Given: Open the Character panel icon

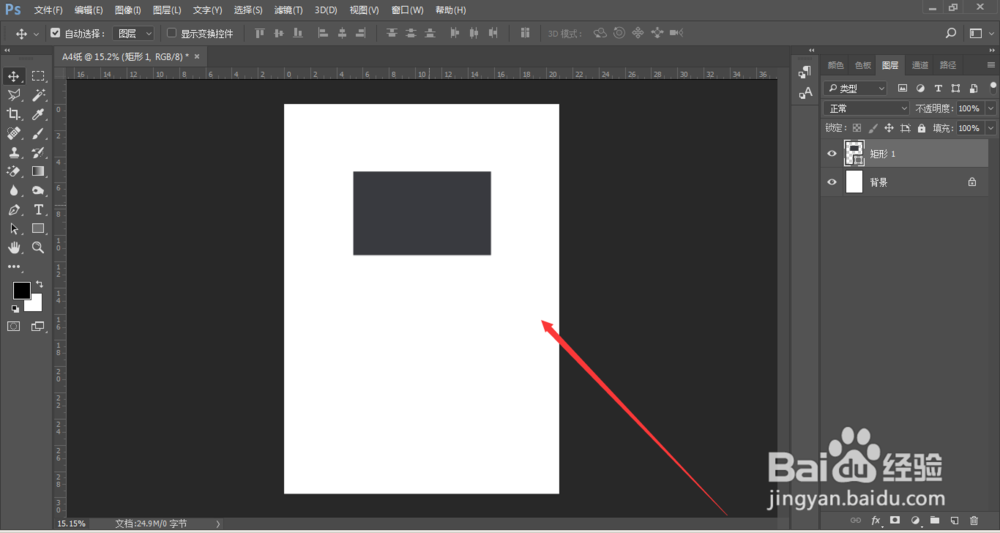Looking at the screenshot, I should point(805,93).
